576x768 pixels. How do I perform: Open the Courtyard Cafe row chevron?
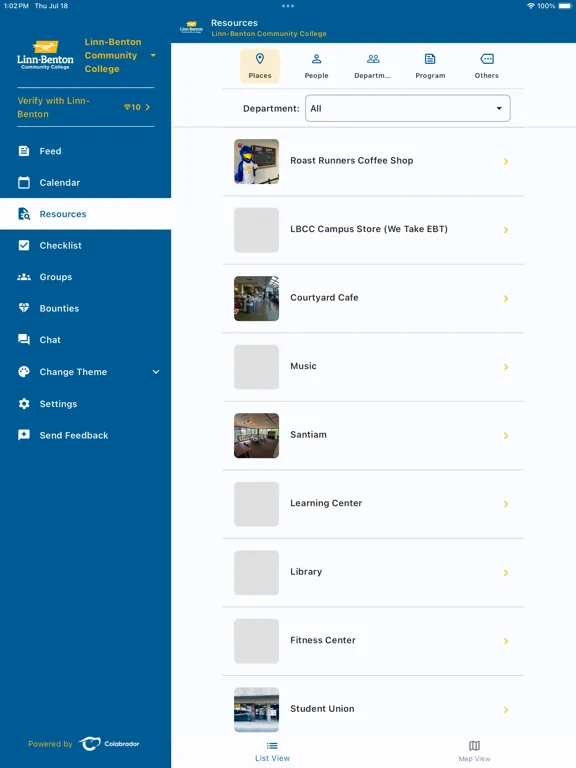pyautogui.click(x=506, y=298)
